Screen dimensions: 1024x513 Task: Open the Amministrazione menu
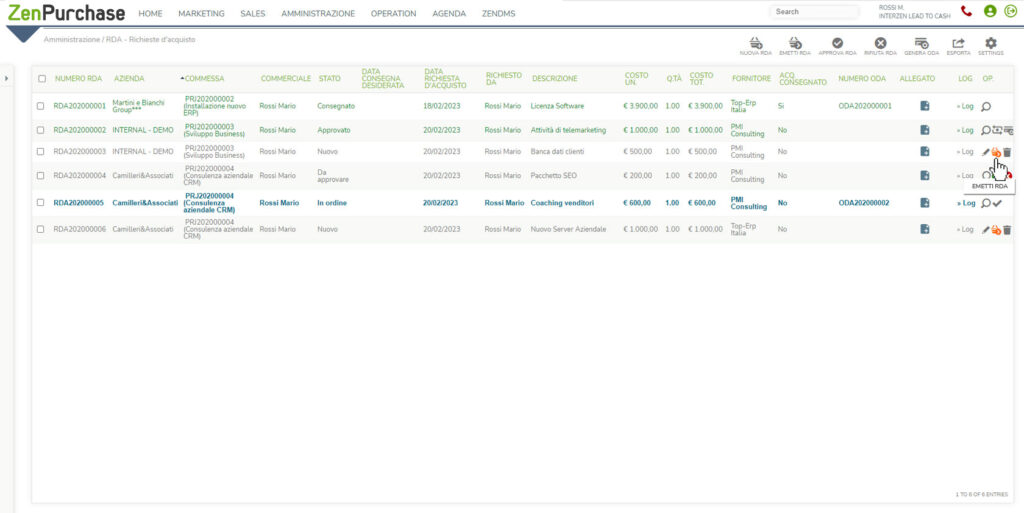[317, 13]
